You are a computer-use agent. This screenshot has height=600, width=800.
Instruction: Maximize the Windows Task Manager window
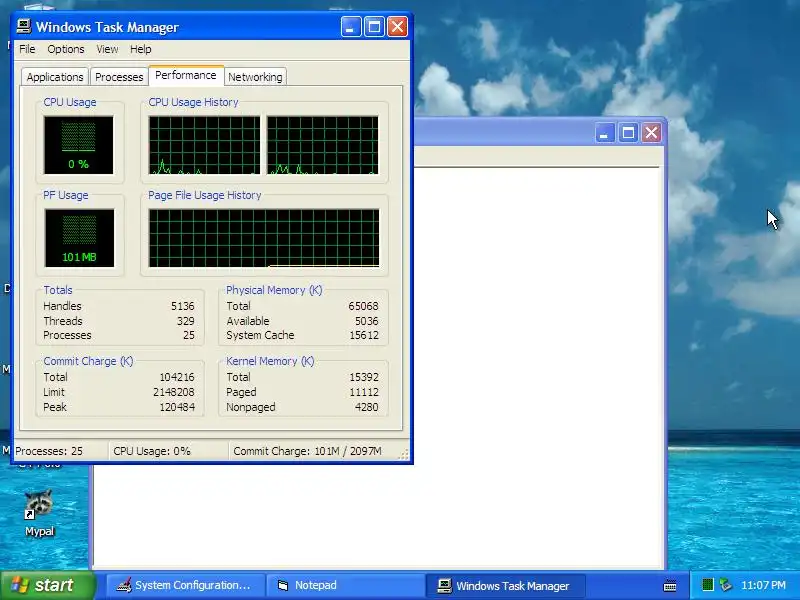click(x=374, y=27)
